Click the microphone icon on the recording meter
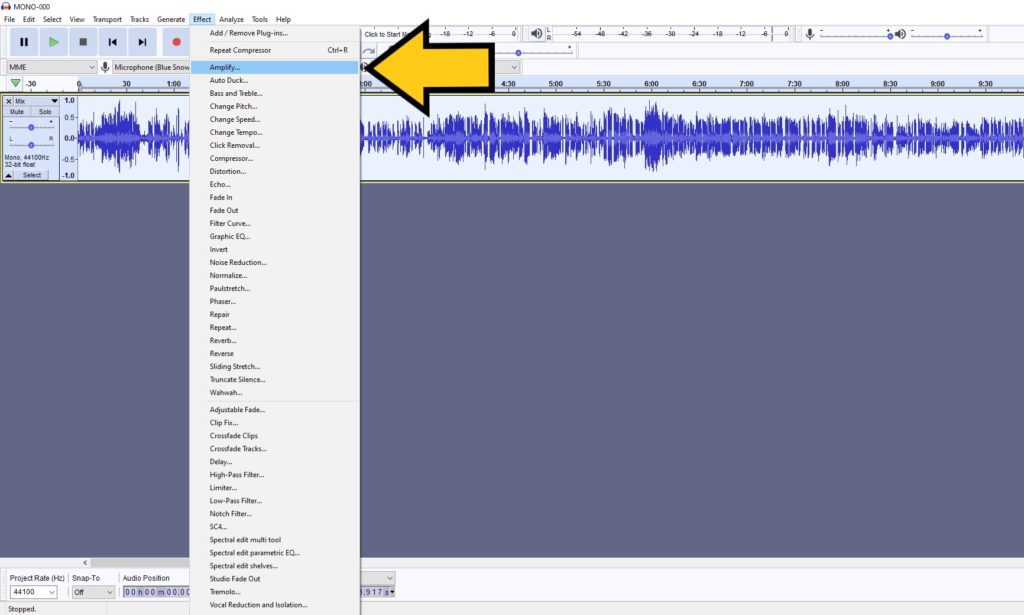The image size is (1024, 615). tap(811, 33)
